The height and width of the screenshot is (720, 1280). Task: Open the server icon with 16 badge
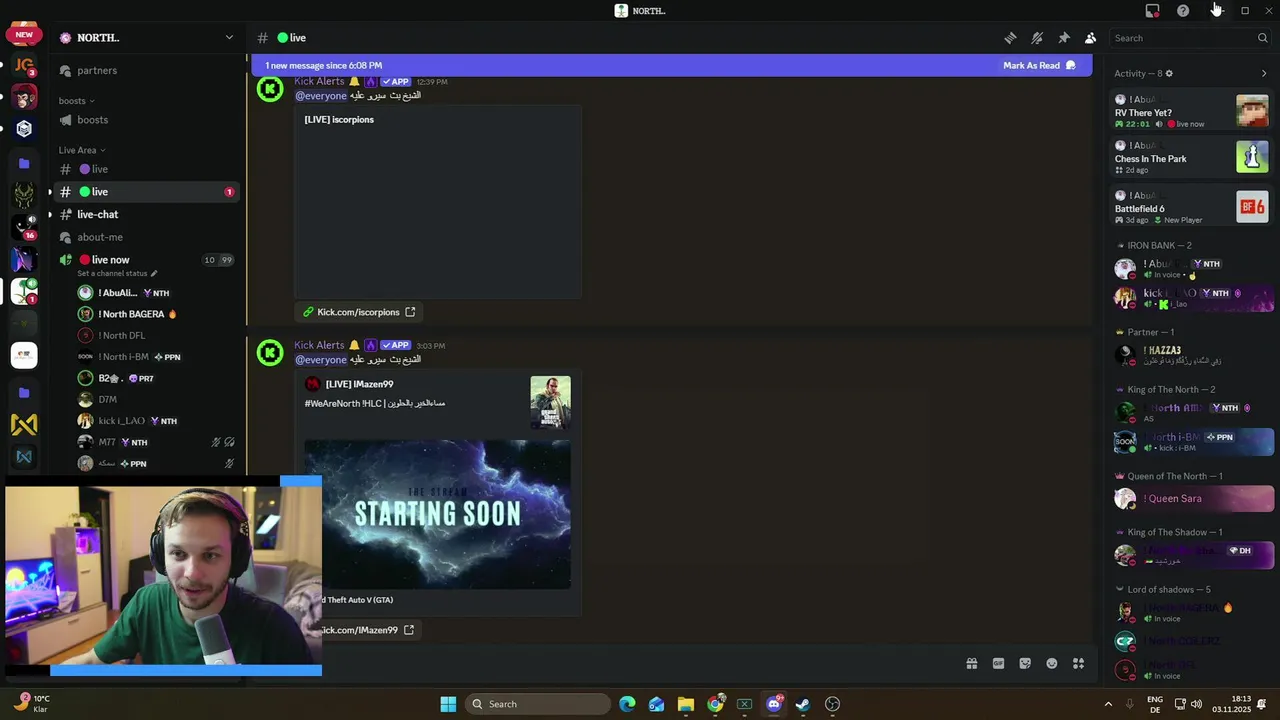[24, 226]
